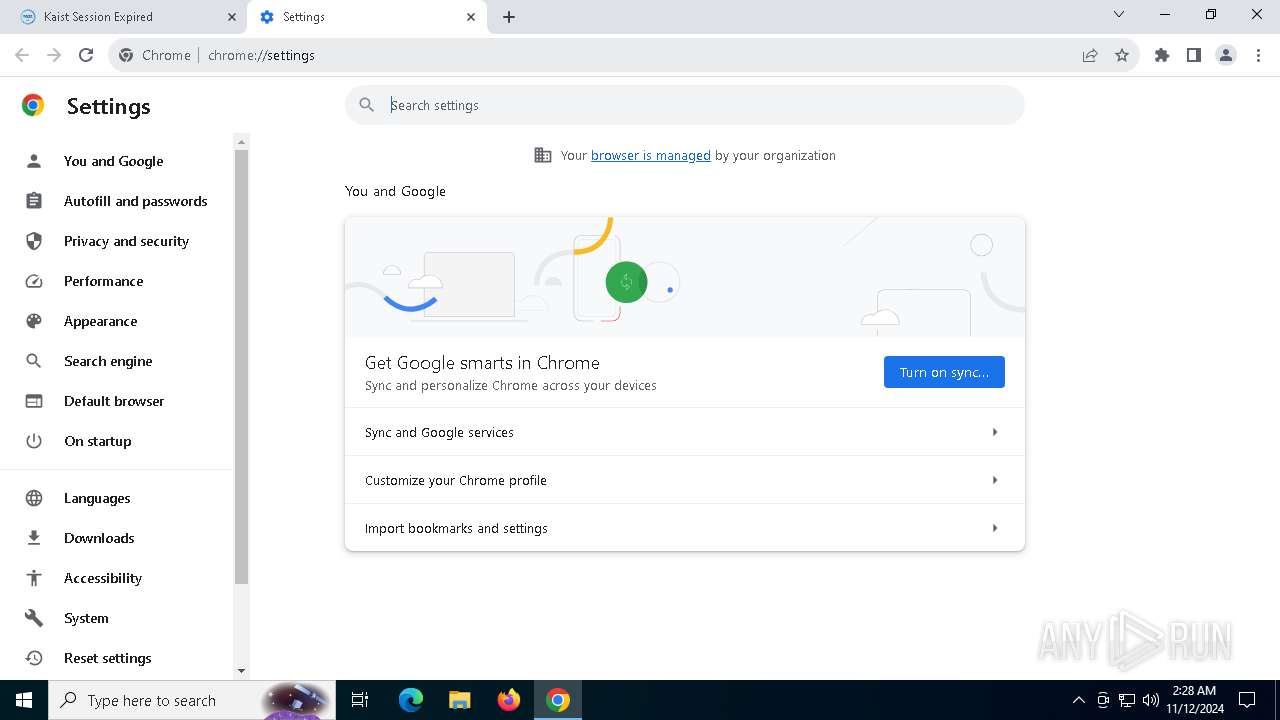
Task: Open the volume control in the tray
Action: pyautogui.click(x=1151, y=700)
